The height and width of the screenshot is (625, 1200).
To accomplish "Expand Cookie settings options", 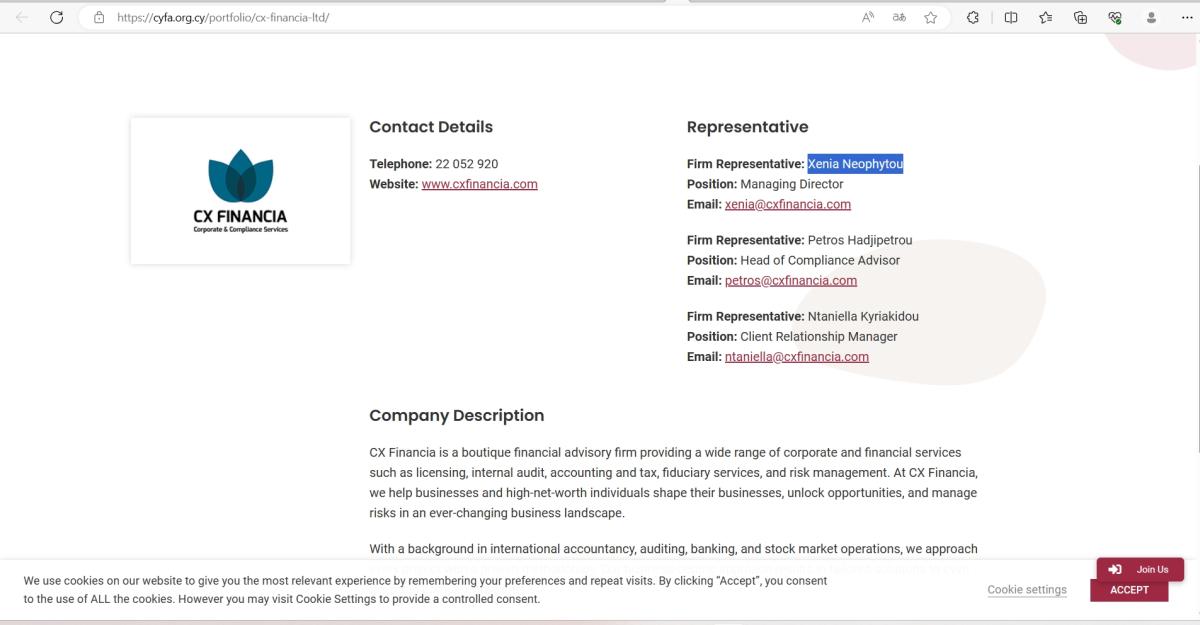I will [x=1027, y=590].
